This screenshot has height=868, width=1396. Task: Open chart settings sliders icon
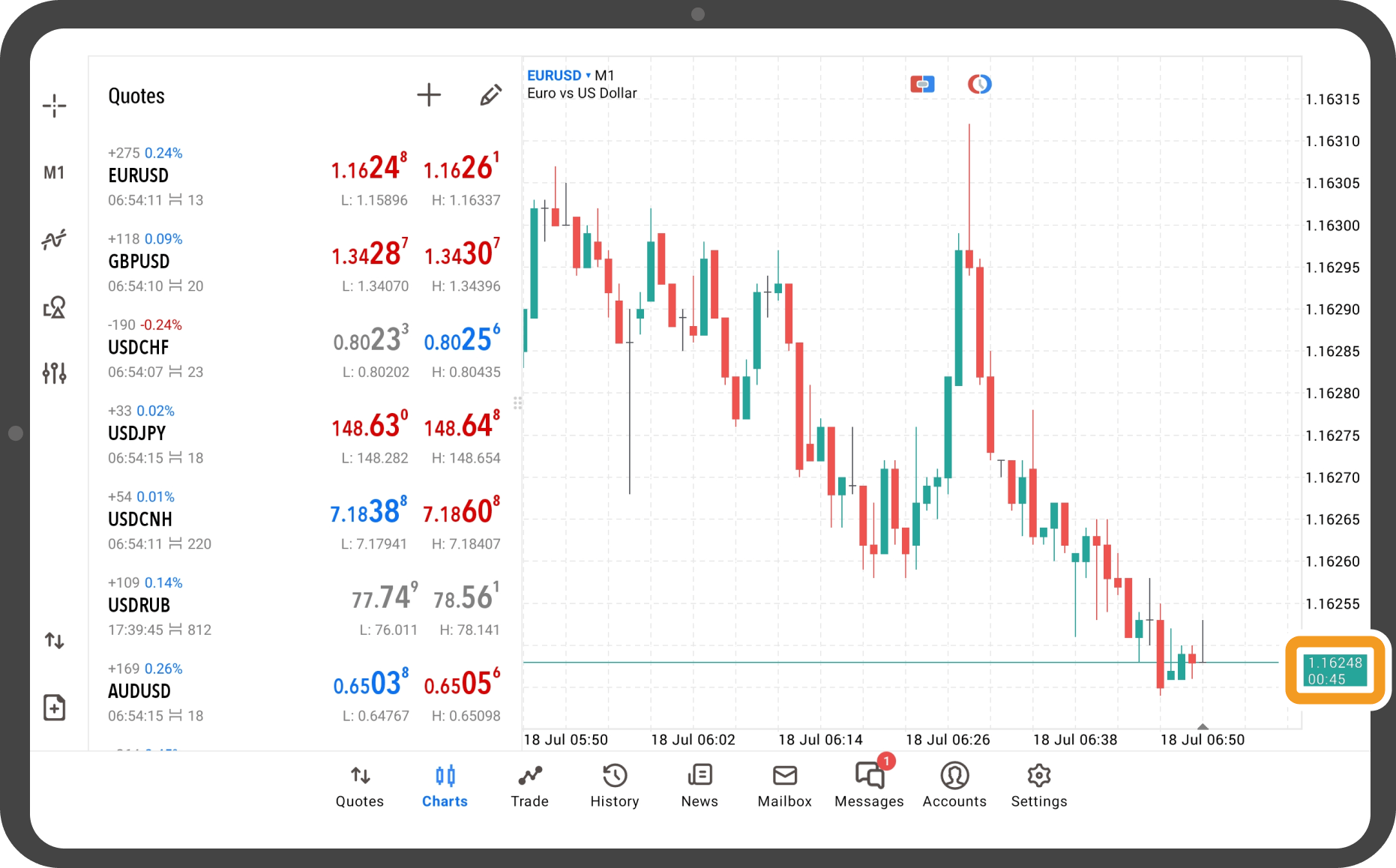pos(54,373)
